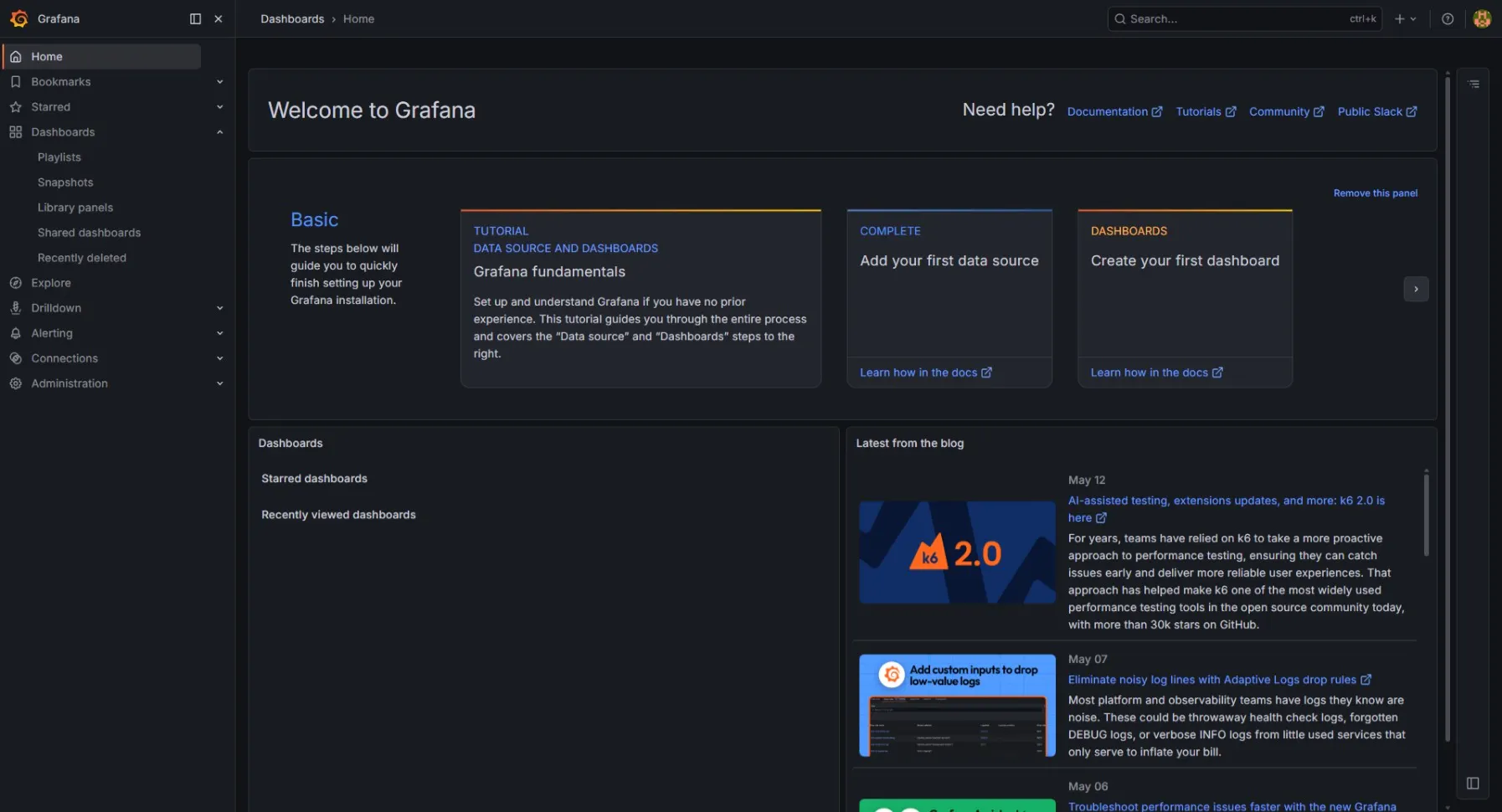Viewport: 1502px width, 812px height.
Task: Open the Help question-mark icon in top bar
Action: point(1448,18)
